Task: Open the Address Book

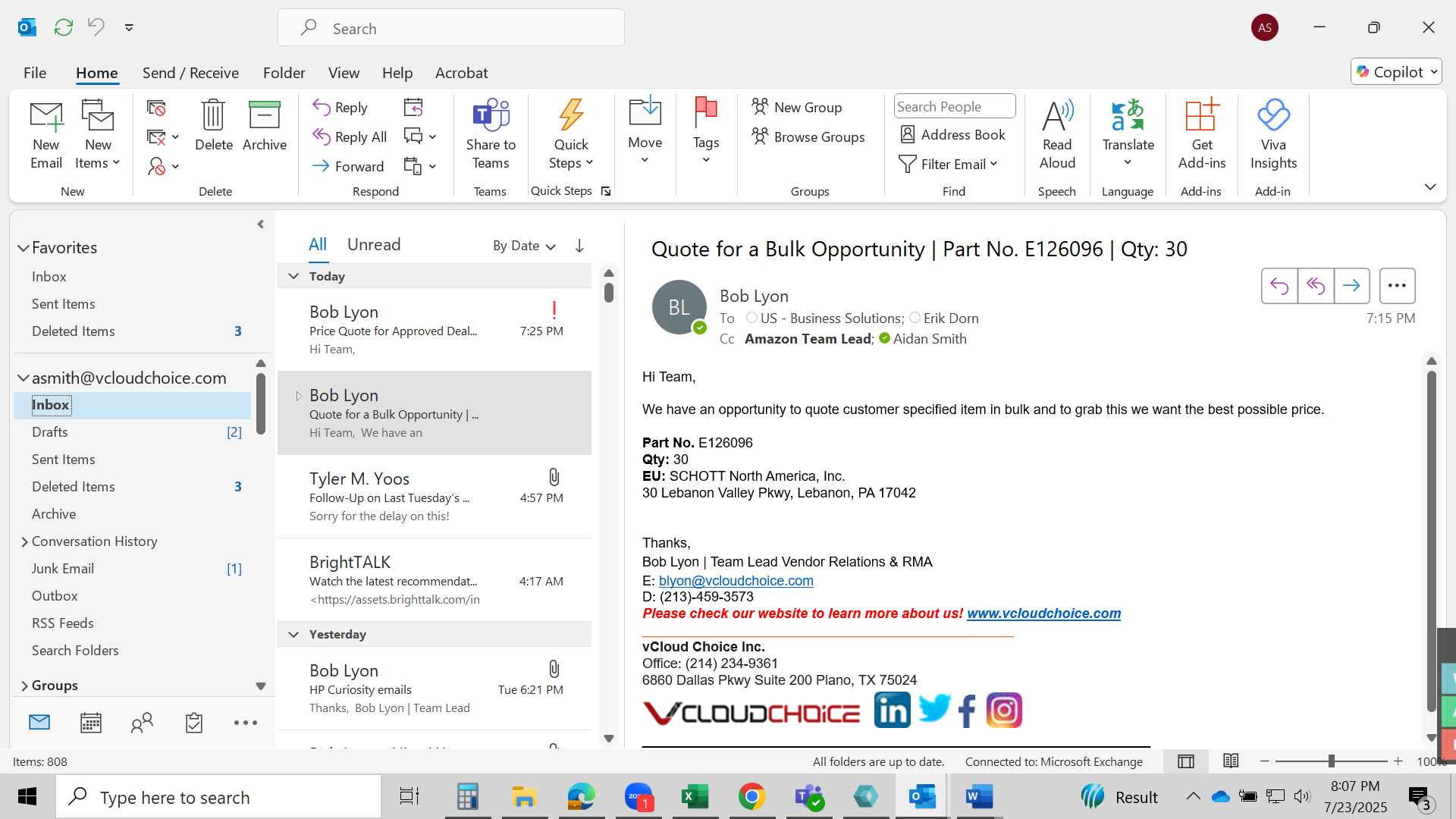Action: (952, 135)
